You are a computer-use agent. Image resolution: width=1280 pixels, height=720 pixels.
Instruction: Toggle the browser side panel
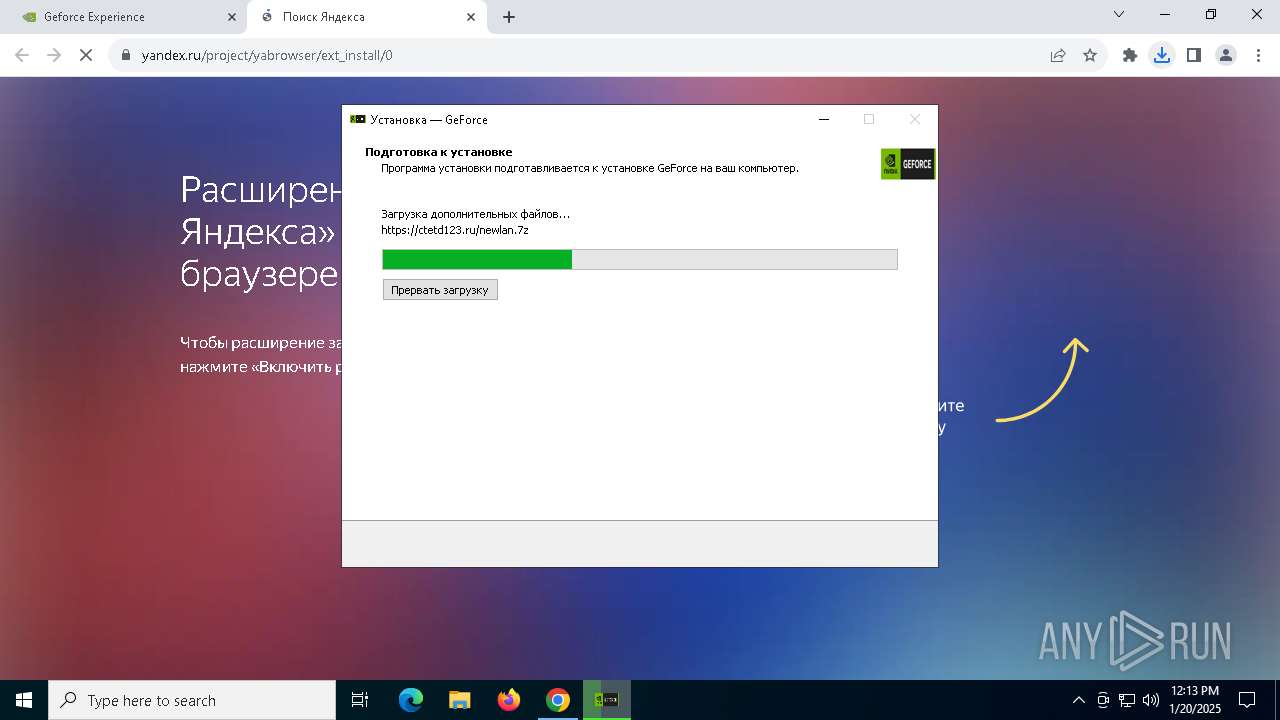tap(1194, 55)
